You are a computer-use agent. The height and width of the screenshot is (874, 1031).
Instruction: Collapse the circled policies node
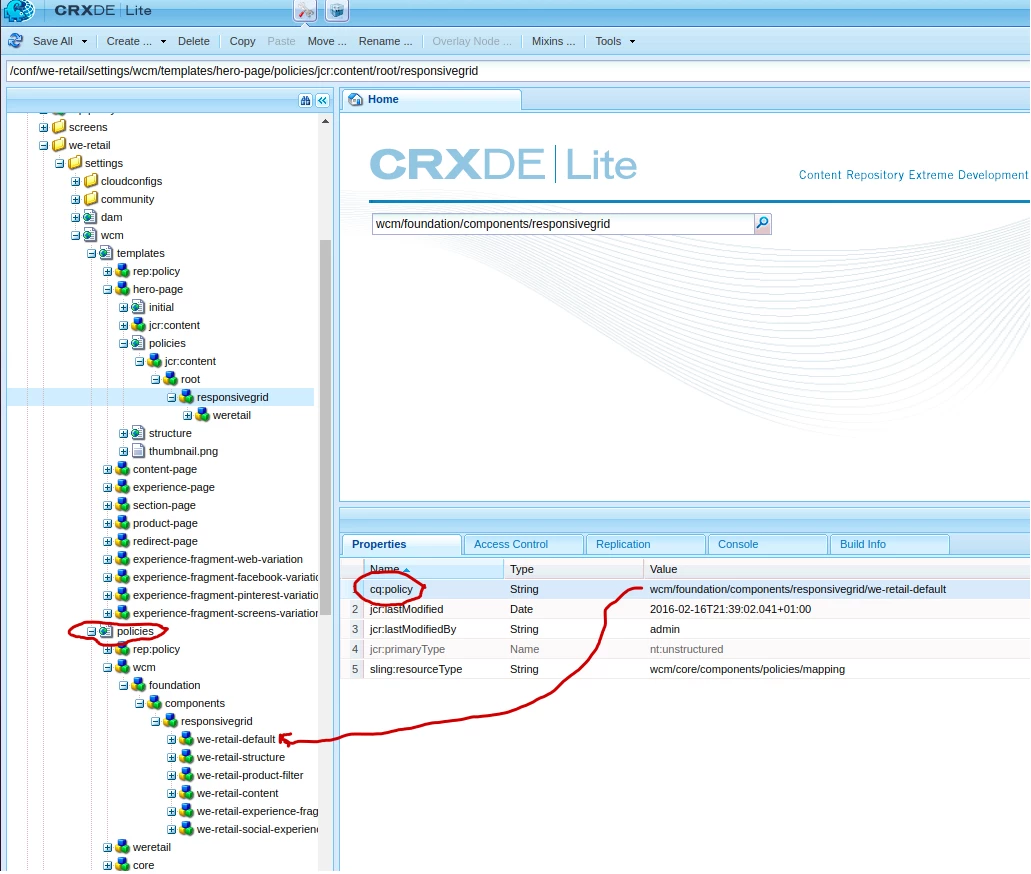pyautogui.click(x=91, y=631)
